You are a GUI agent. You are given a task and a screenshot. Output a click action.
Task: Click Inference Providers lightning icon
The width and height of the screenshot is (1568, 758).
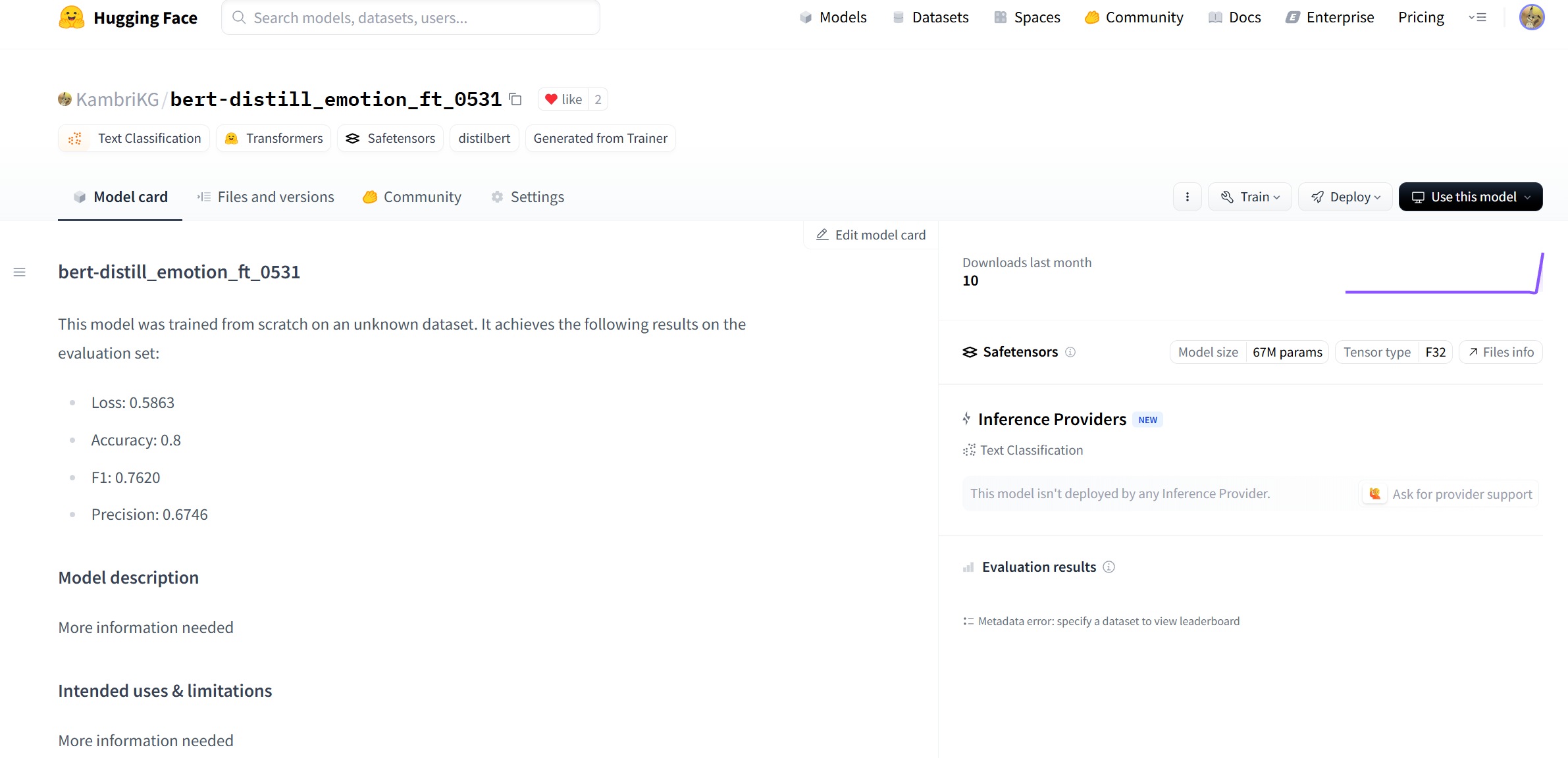[x=966, y=418]
